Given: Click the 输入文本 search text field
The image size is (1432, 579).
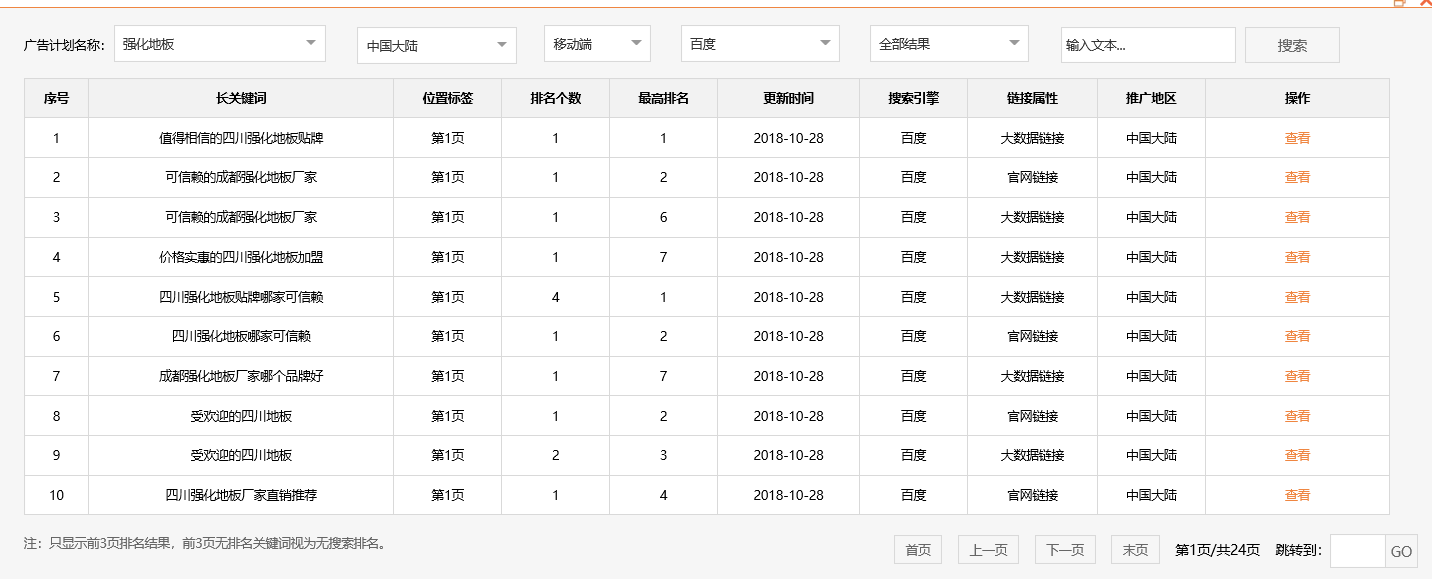Looking at the screenshot, I should point(1147,45).
